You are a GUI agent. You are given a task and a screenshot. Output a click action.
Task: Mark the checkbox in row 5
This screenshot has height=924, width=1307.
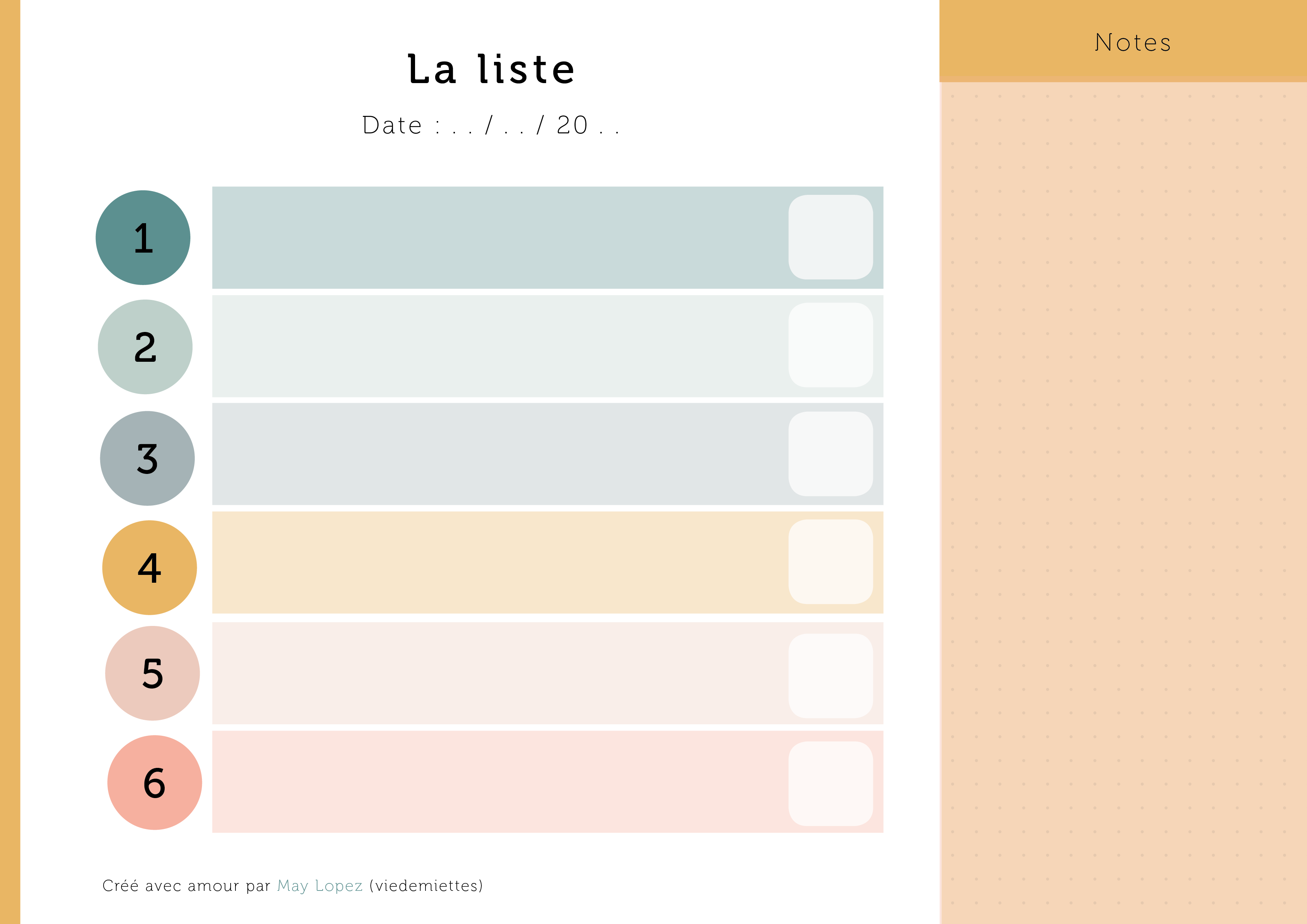[830, 676]
